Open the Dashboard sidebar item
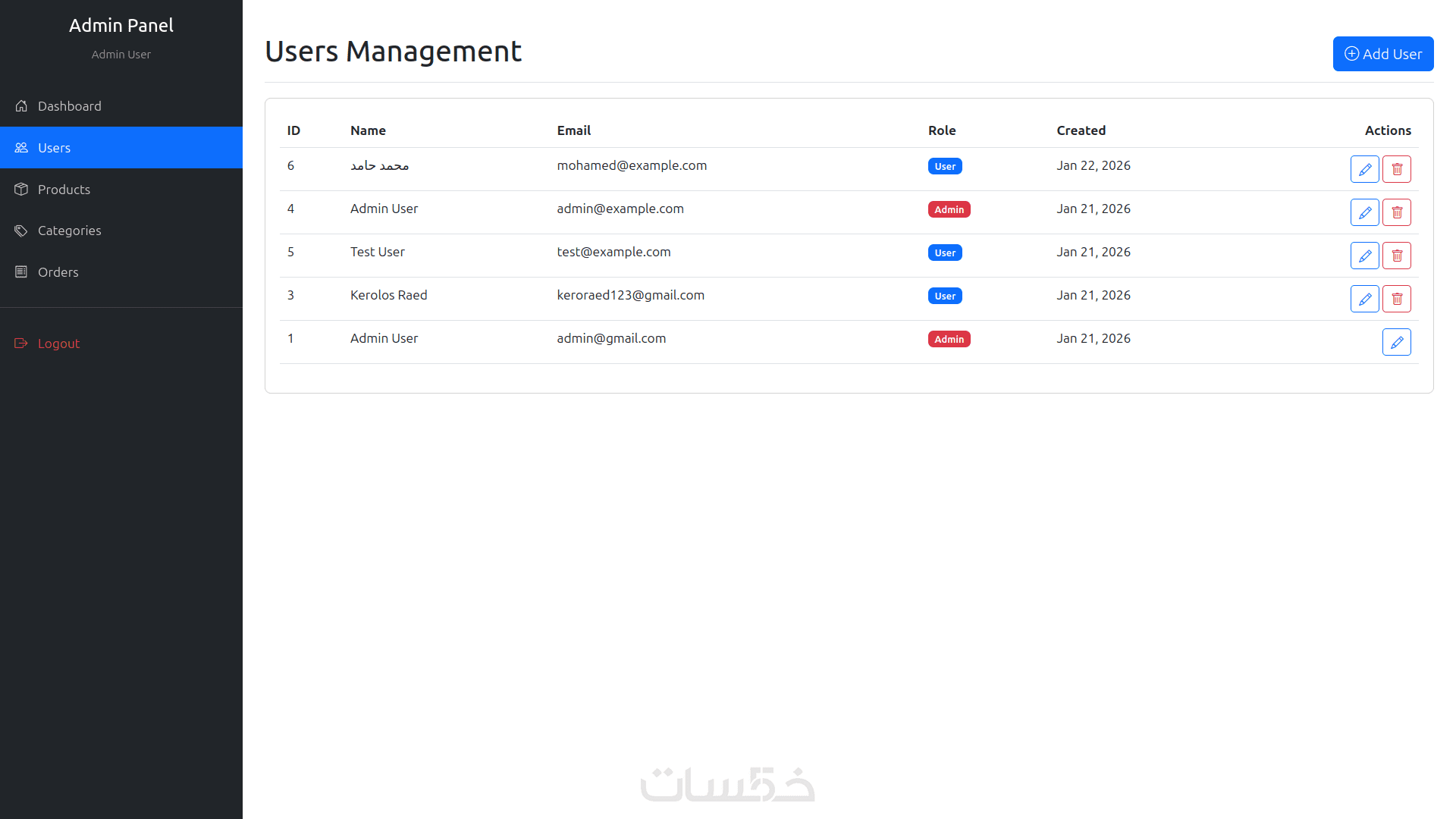This screenshot has width=1456, height=819. (x=69, y=106)
